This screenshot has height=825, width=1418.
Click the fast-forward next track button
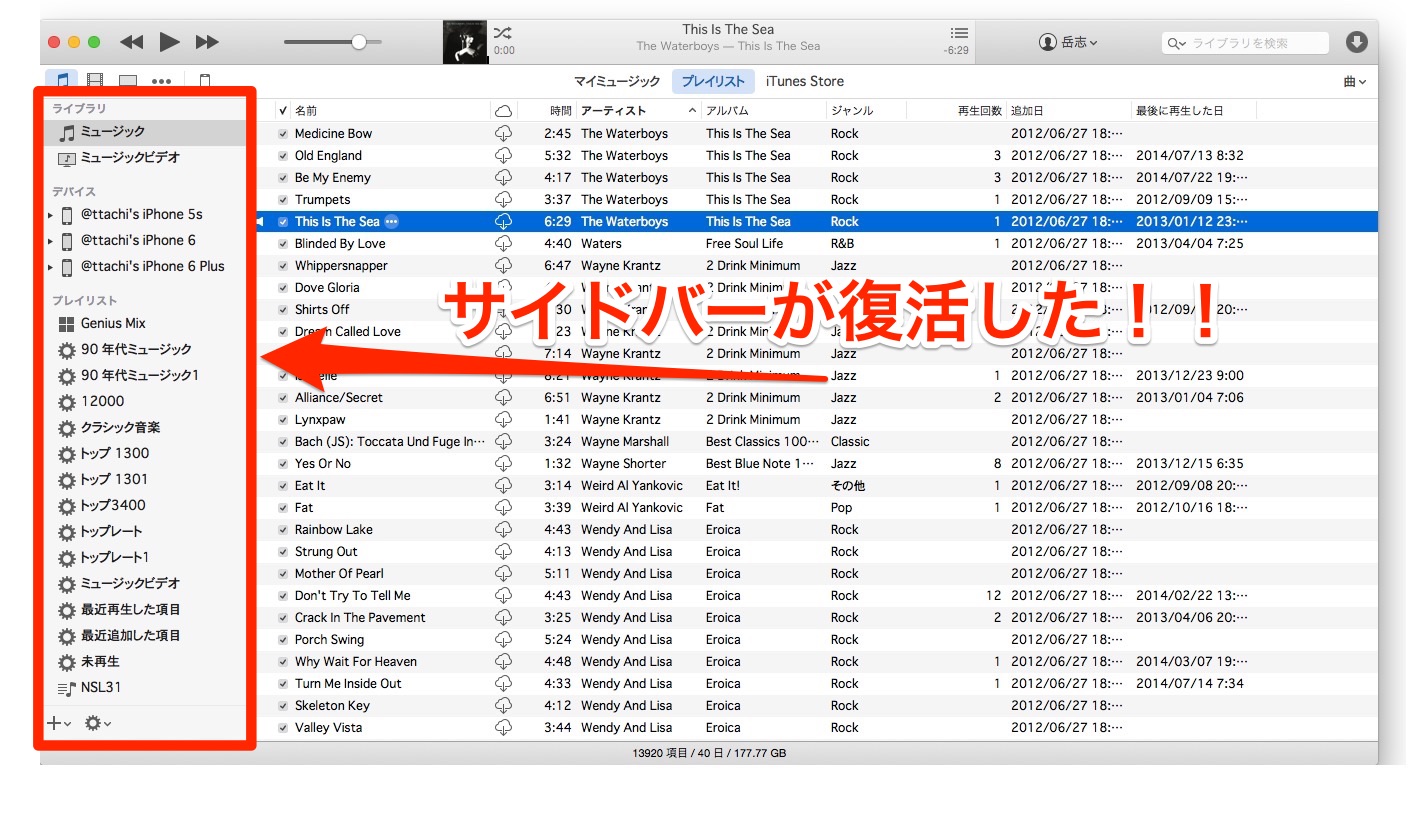(x=207, y=42)
